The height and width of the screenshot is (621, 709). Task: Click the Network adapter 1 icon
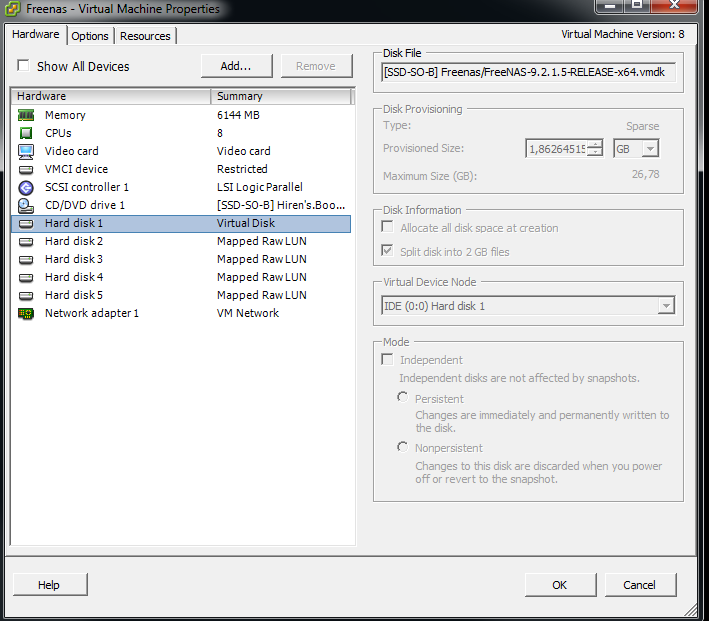[x=26, y=313]
